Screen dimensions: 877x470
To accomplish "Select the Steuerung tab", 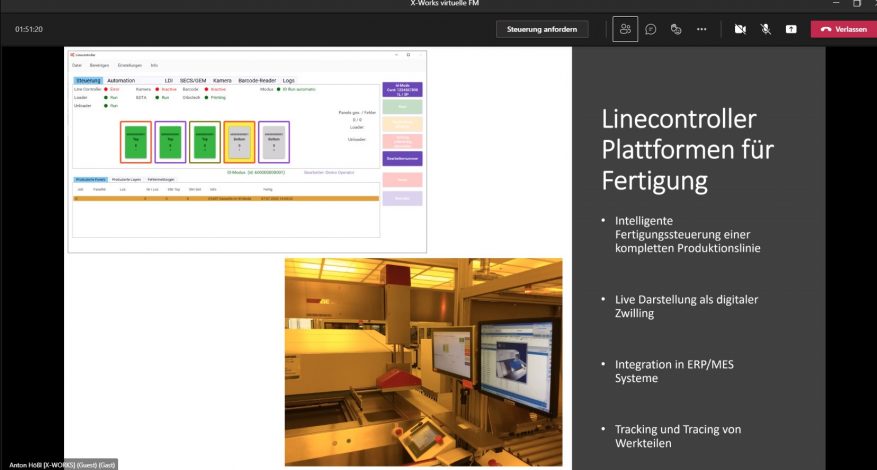I will tap(88, 81).
